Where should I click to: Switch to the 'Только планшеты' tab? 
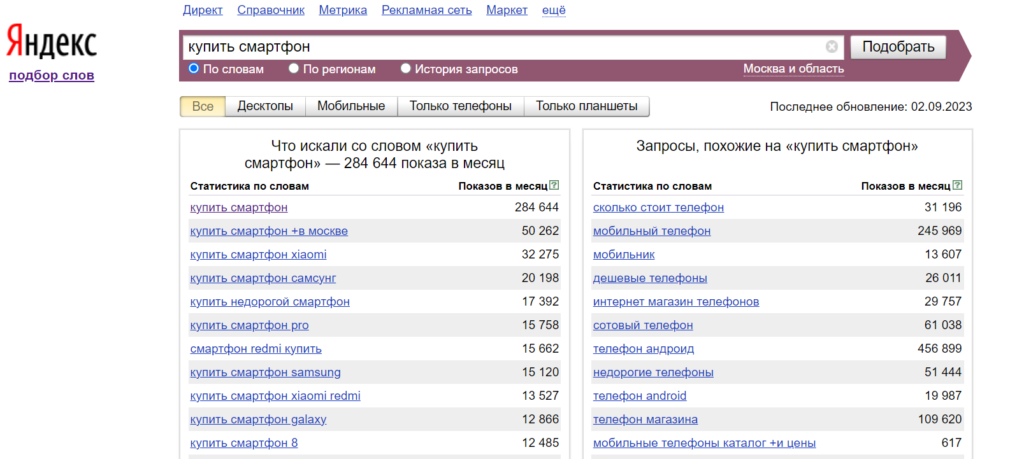[x=586, y=106]
